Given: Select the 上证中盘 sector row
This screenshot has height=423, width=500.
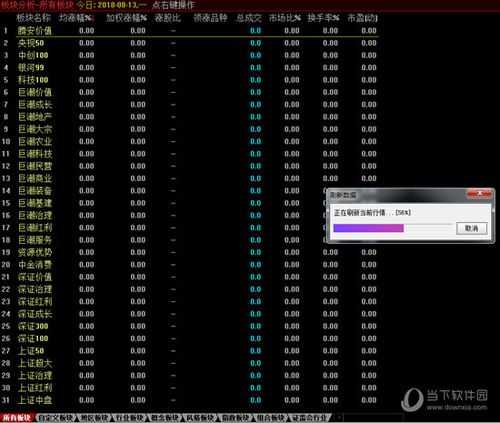Looking at the screenshot, I should [190, 400].
